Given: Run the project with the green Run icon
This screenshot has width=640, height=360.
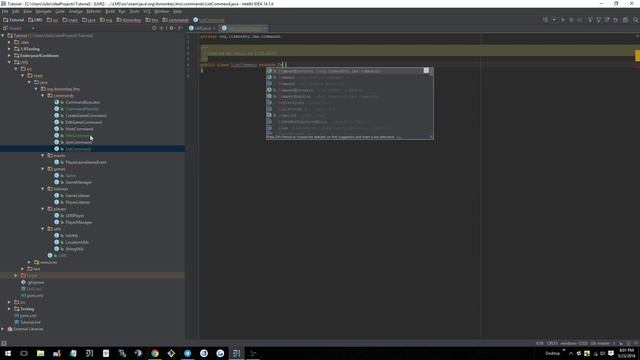Looking at the screenshot, I should coord(563,20).
